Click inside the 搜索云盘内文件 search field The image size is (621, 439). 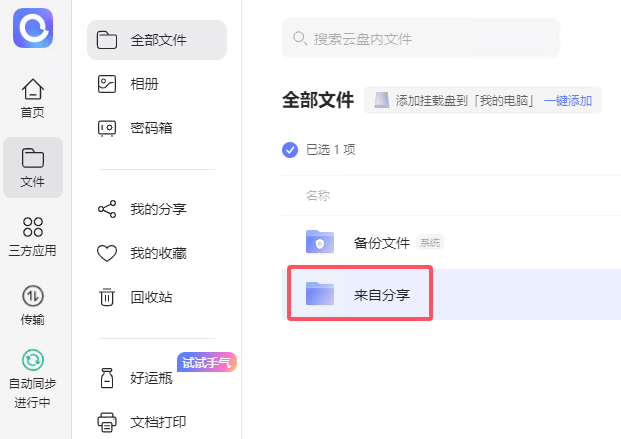tap(420, 39)
